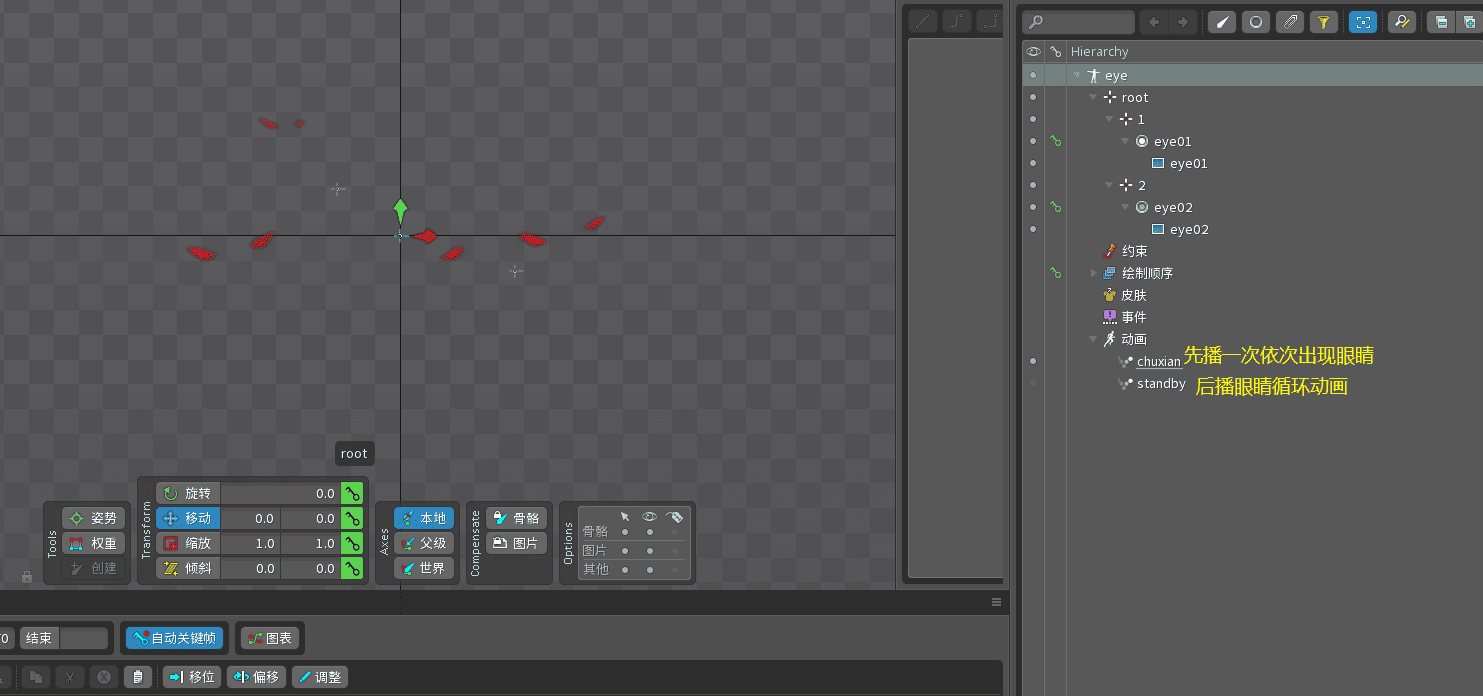Select the Scale (缩放) transform tool
Viewport: 1483px width, 696px height.
[188, 543]
